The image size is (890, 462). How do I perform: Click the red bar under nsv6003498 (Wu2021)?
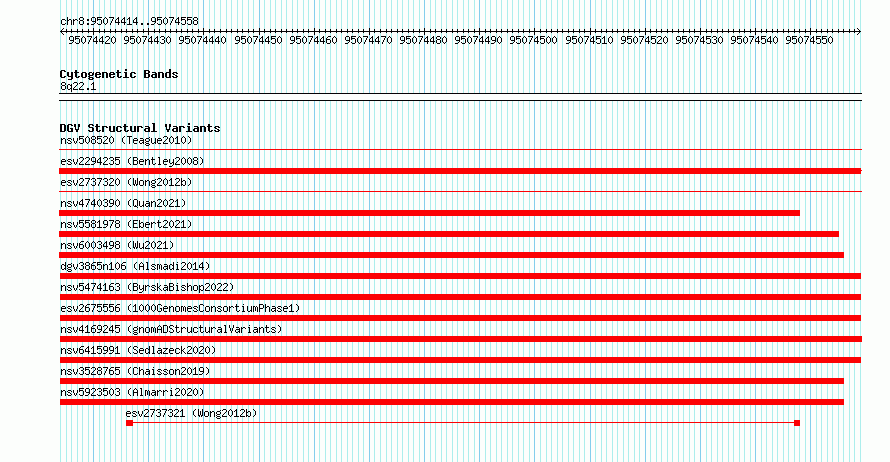452,255
